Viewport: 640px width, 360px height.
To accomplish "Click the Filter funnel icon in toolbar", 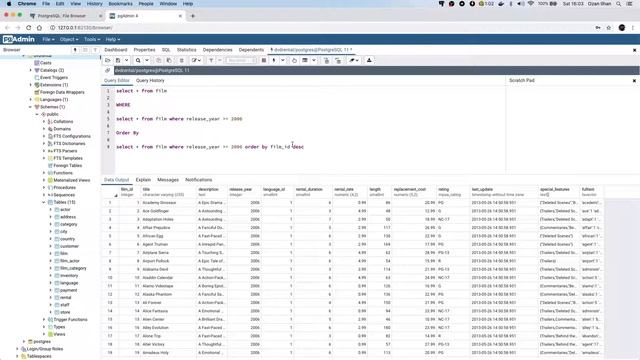I will [211, 60].
